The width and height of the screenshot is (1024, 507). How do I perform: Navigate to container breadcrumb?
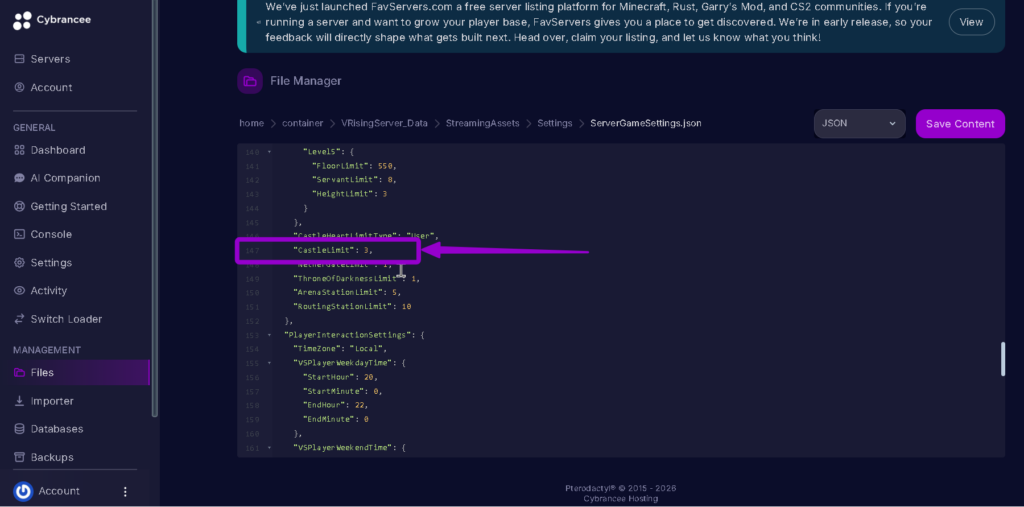(x=302, y=123)
